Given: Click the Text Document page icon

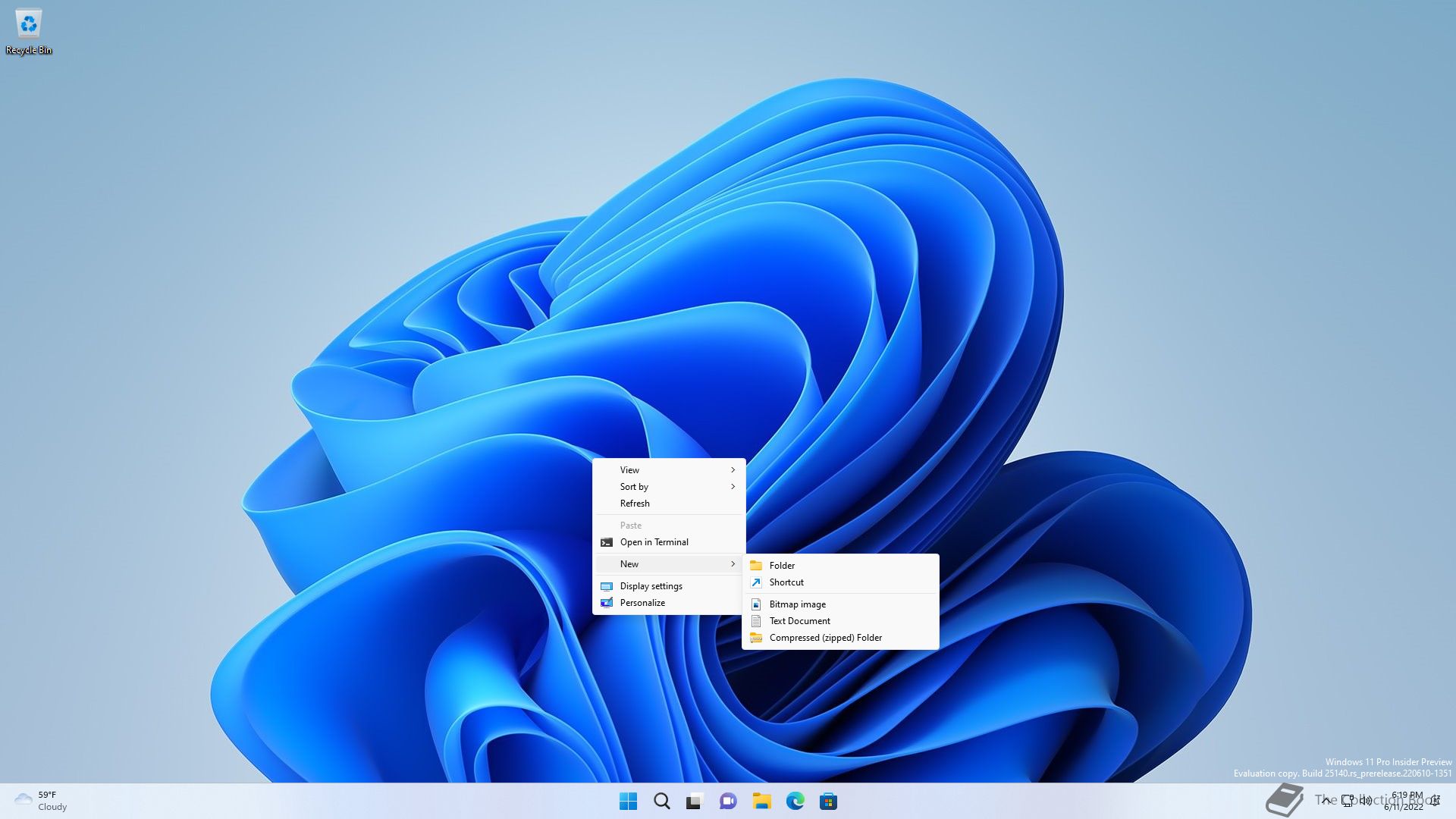Looking at the screenshot, I should pos(756,621).
